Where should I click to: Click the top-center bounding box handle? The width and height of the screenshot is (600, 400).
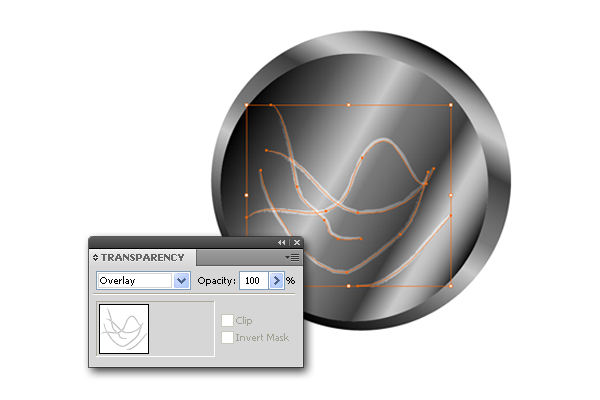pyautogui.click(x=349, y=105)
